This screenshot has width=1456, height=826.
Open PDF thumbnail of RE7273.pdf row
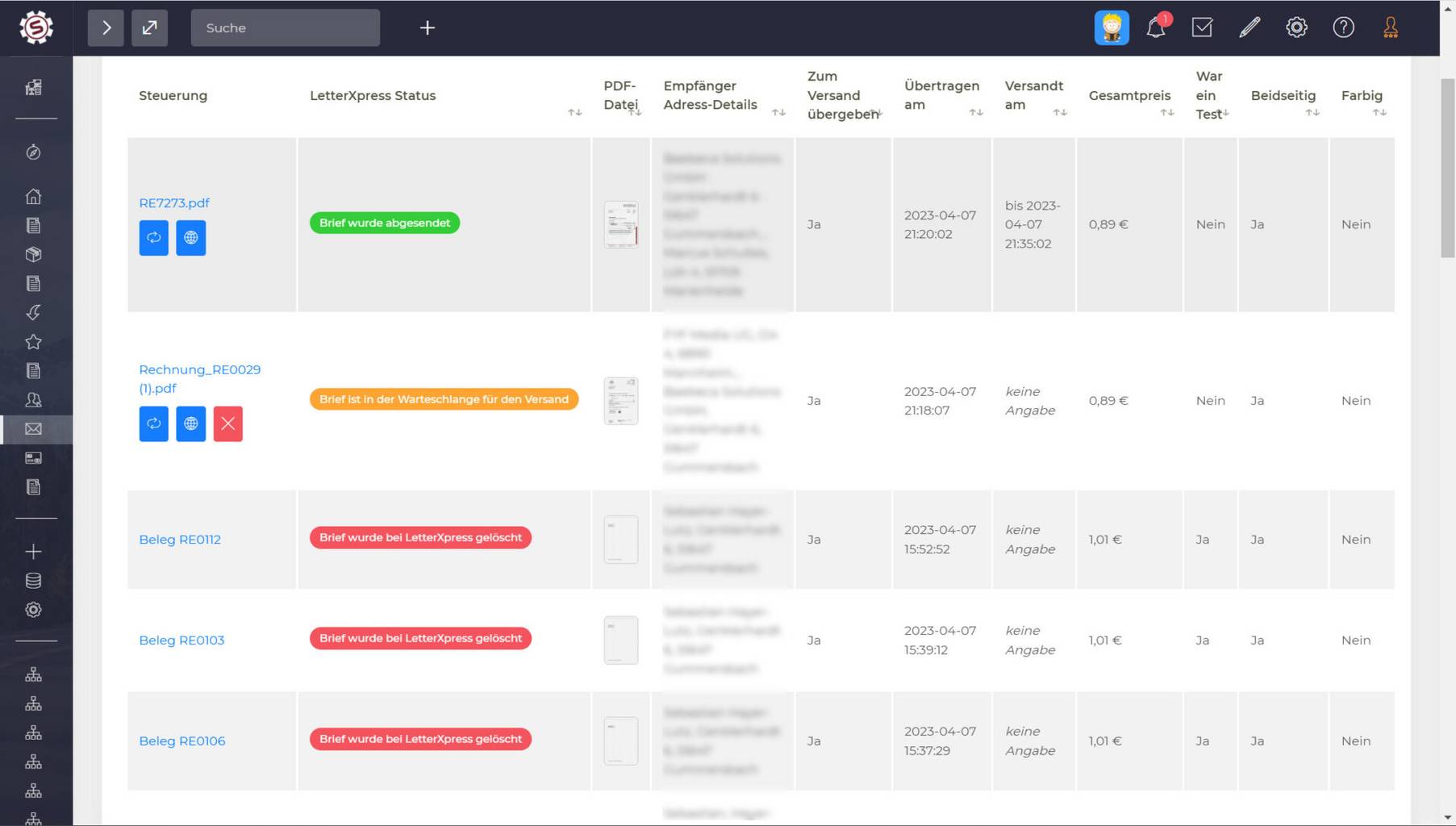pyautogui.click(x=620, y=224)
